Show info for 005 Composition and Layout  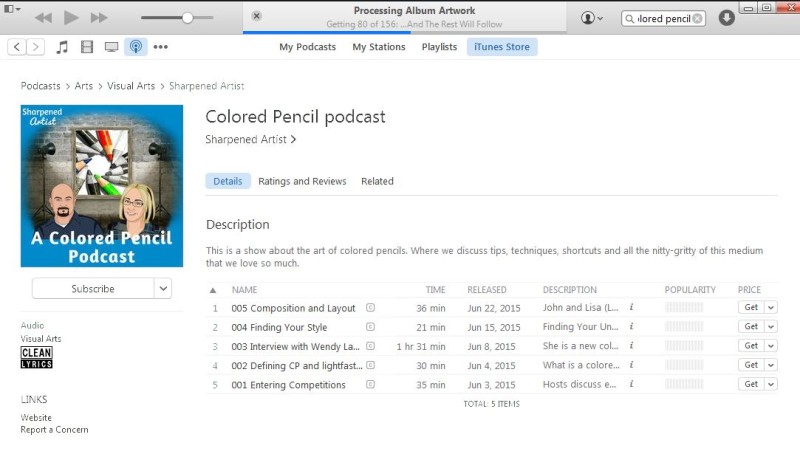(631, 307)
